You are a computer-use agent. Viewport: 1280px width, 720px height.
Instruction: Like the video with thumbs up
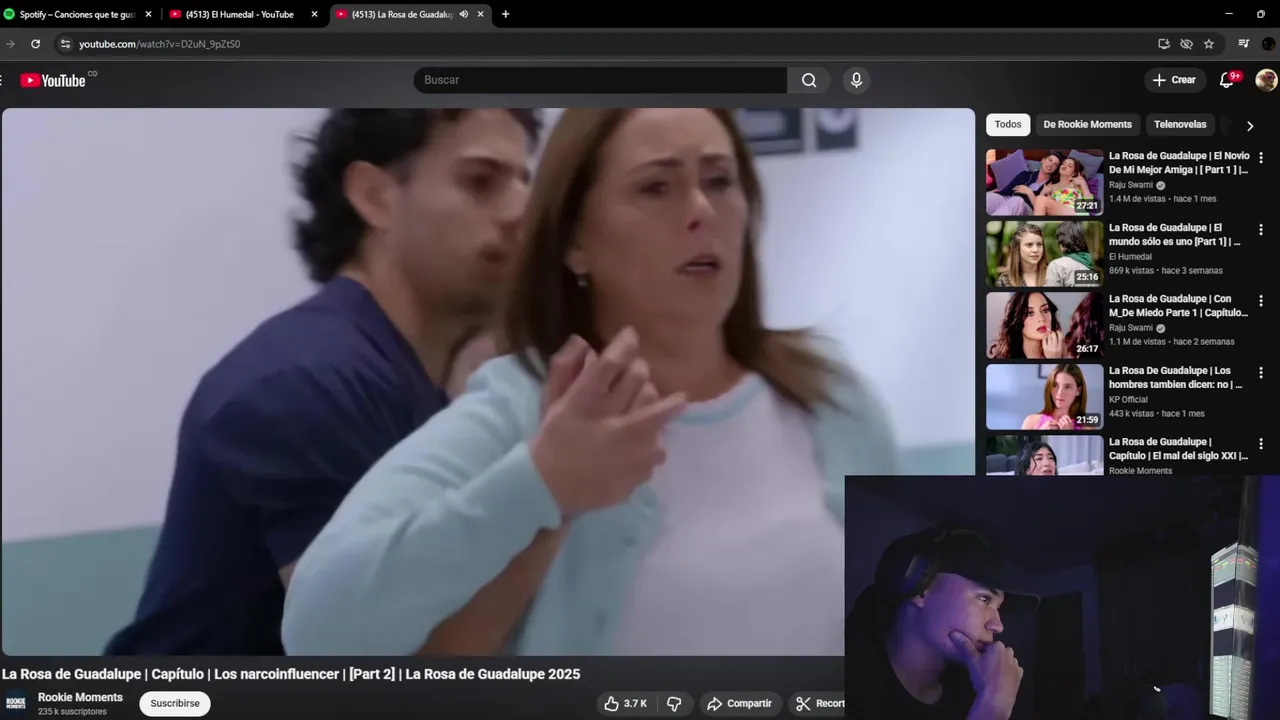point(625,704)
